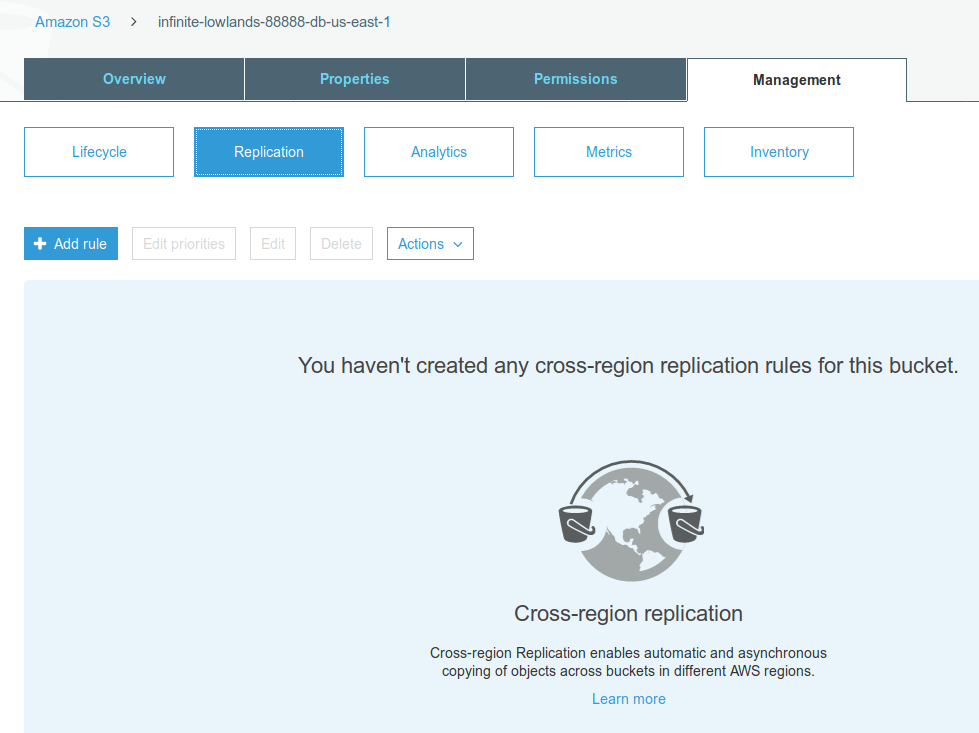The width and height of the screenshot is (979, 733).
Task: Open the Lifecycle section
Action: [99, 152]
